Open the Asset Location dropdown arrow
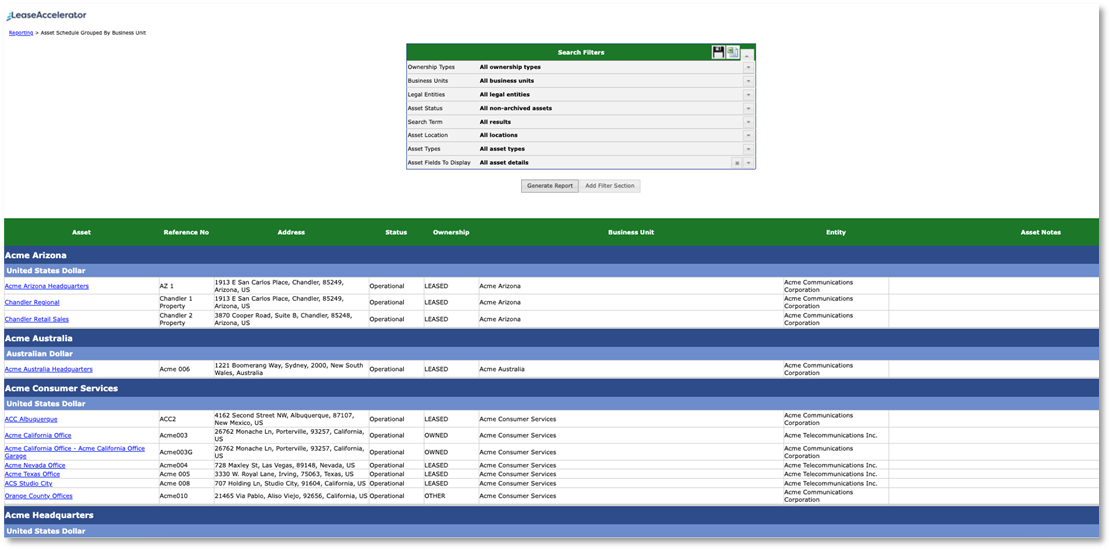Screen dimensions: 1111x550 pyautogui.click(x=748, y=135)
